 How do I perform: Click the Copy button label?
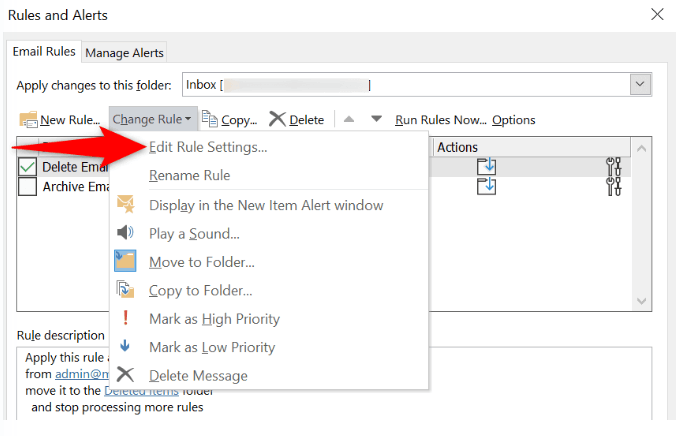(x=239, y=120)
